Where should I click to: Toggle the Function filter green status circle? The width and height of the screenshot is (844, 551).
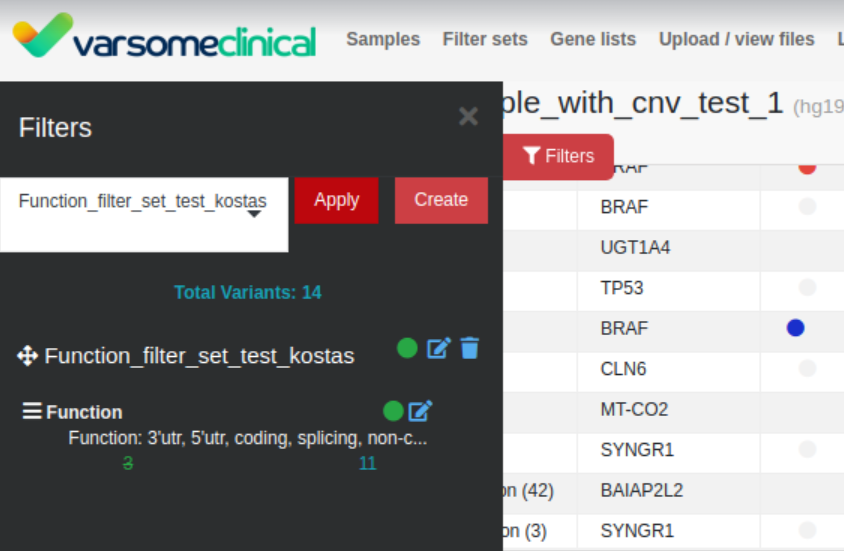[x=393, y=411]
